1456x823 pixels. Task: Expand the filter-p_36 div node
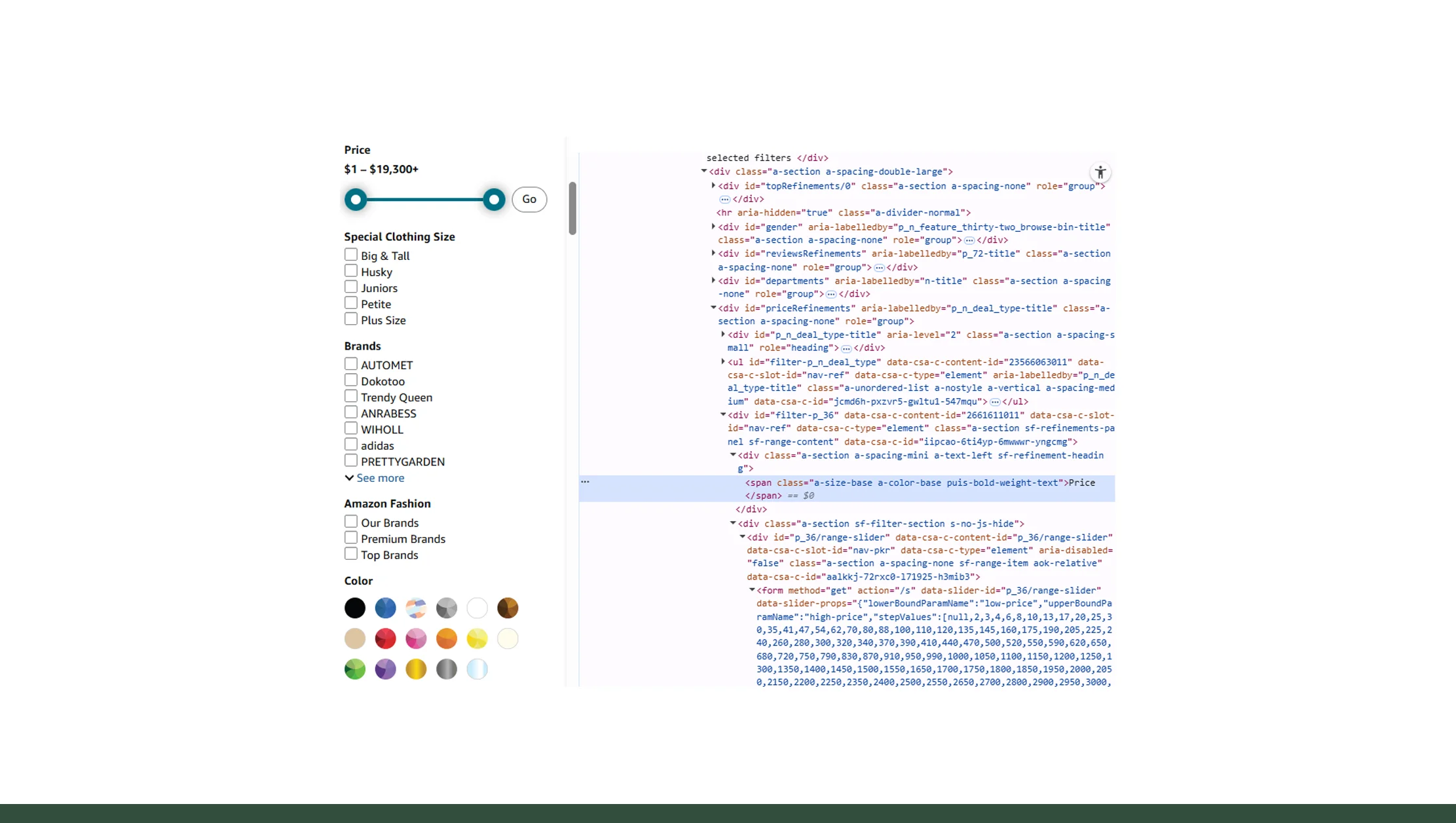(x=723, y=414)
